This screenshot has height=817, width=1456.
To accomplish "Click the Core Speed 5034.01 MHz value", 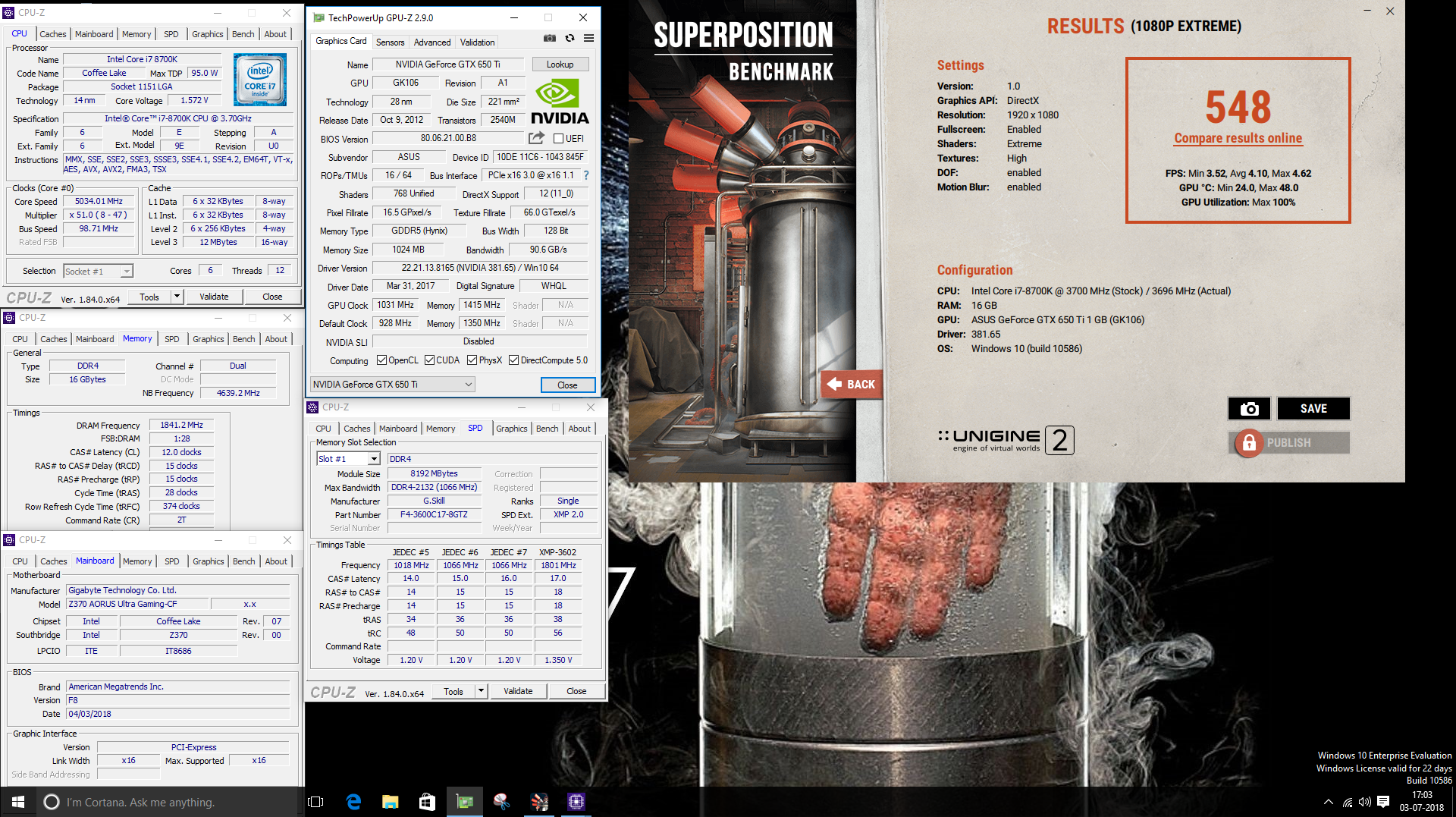I will (99, 201).
